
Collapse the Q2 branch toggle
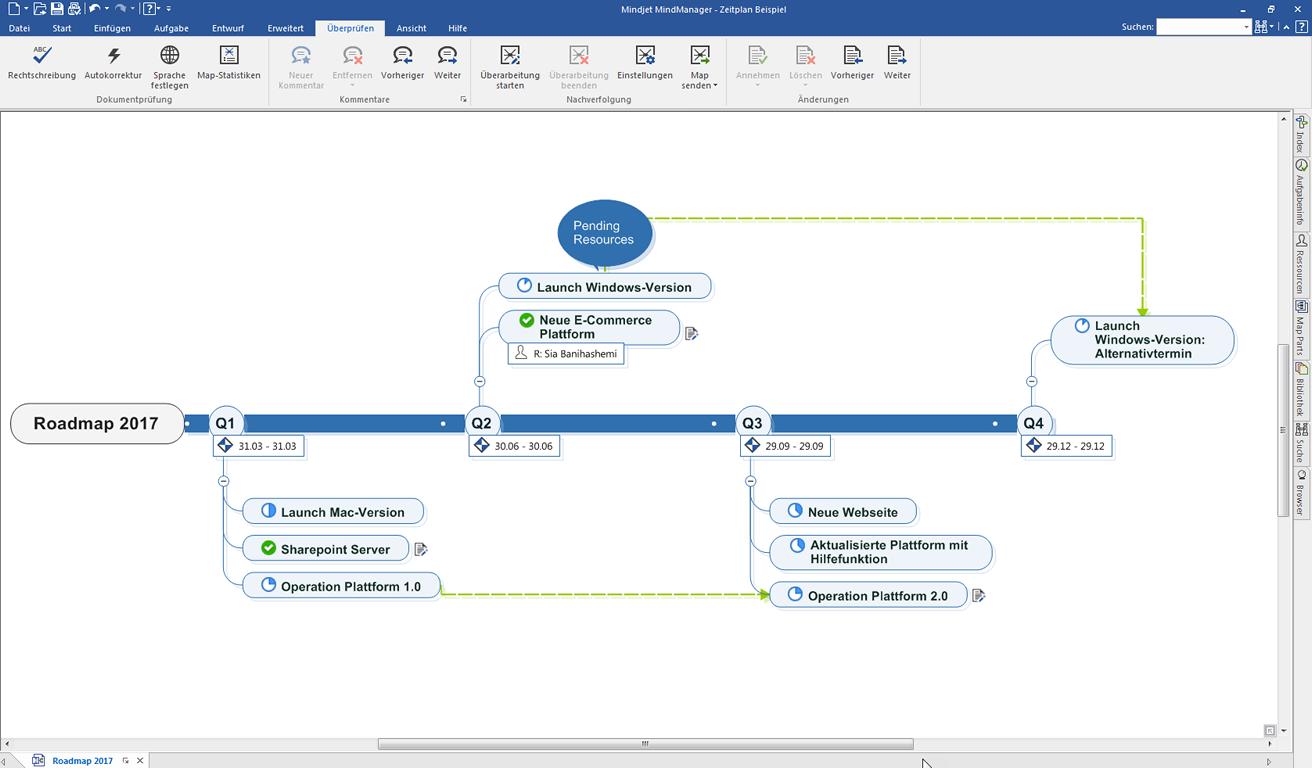480,381
